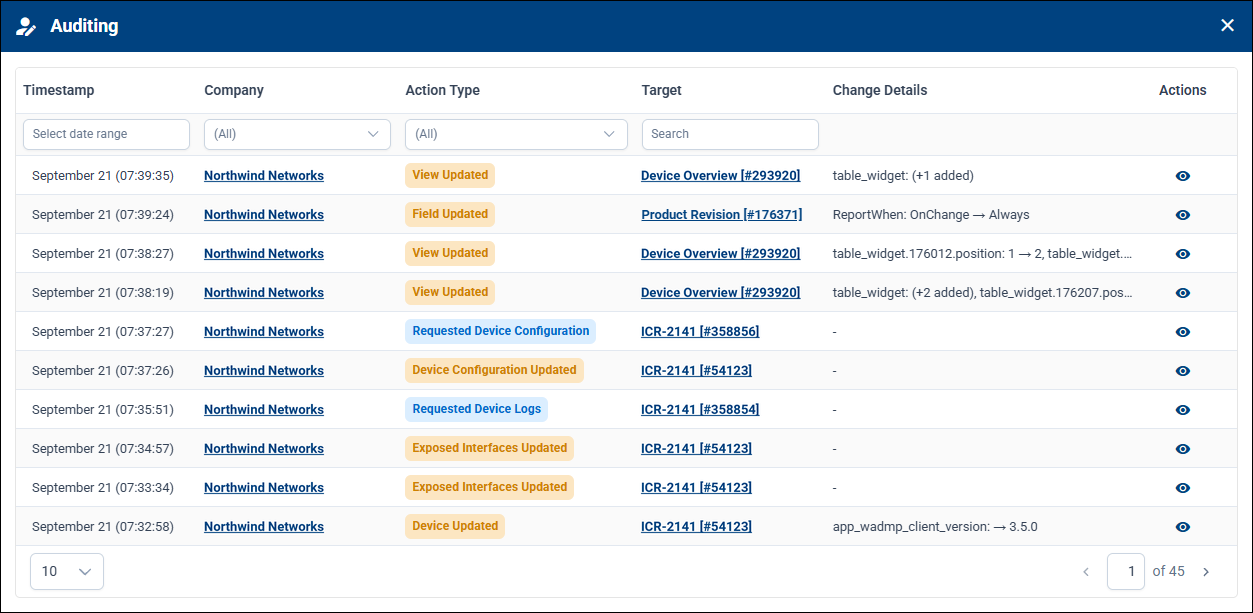Click the View Updated badge at 07:39:35
Screen dimensions: 1253x613
pos(450,175)
